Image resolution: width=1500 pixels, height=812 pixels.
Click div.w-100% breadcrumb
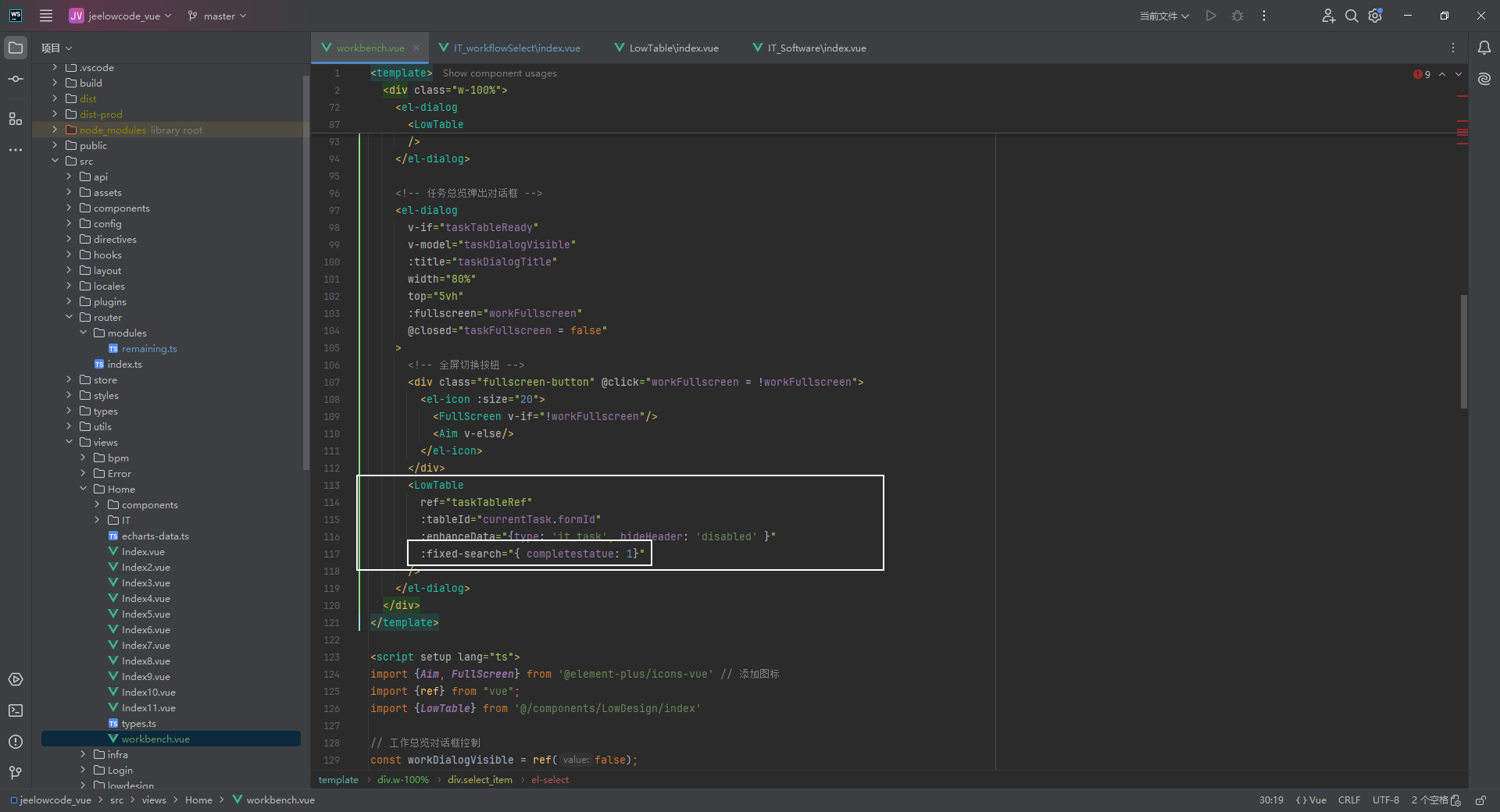pyautogui.click(x=403, y=780)
